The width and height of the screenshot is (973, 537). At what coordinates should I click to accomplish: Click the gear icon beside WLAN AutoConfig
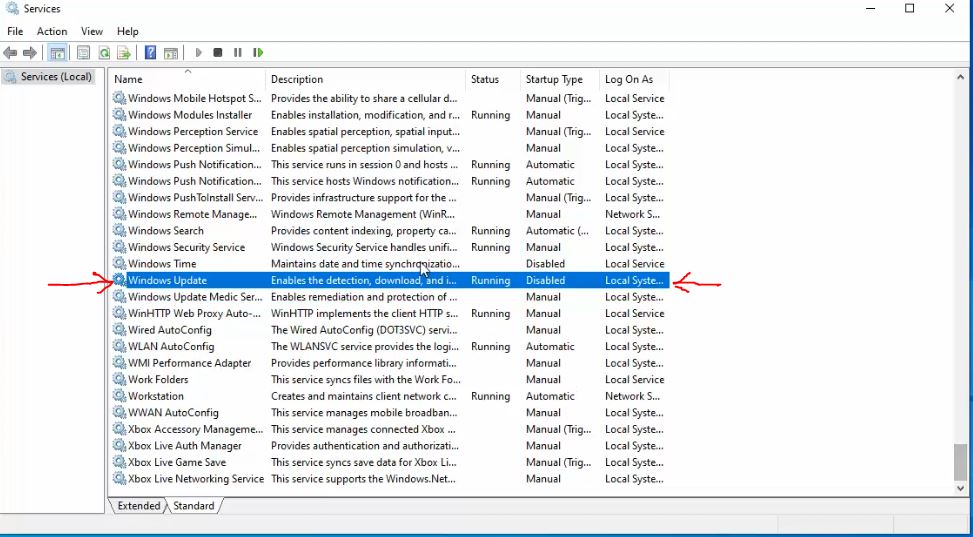pyautogui.click(x=119, y=346)
